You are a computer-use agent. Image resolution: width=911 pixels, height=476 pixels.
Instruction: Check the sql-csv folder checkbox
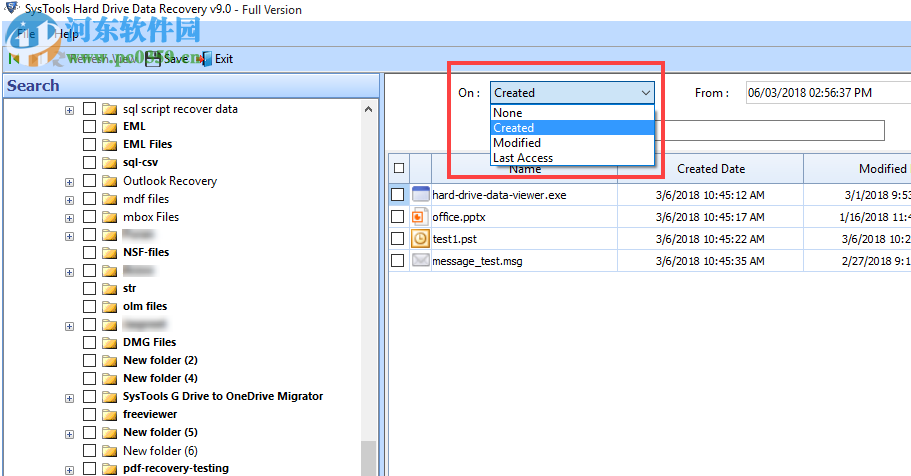point(89,162)
